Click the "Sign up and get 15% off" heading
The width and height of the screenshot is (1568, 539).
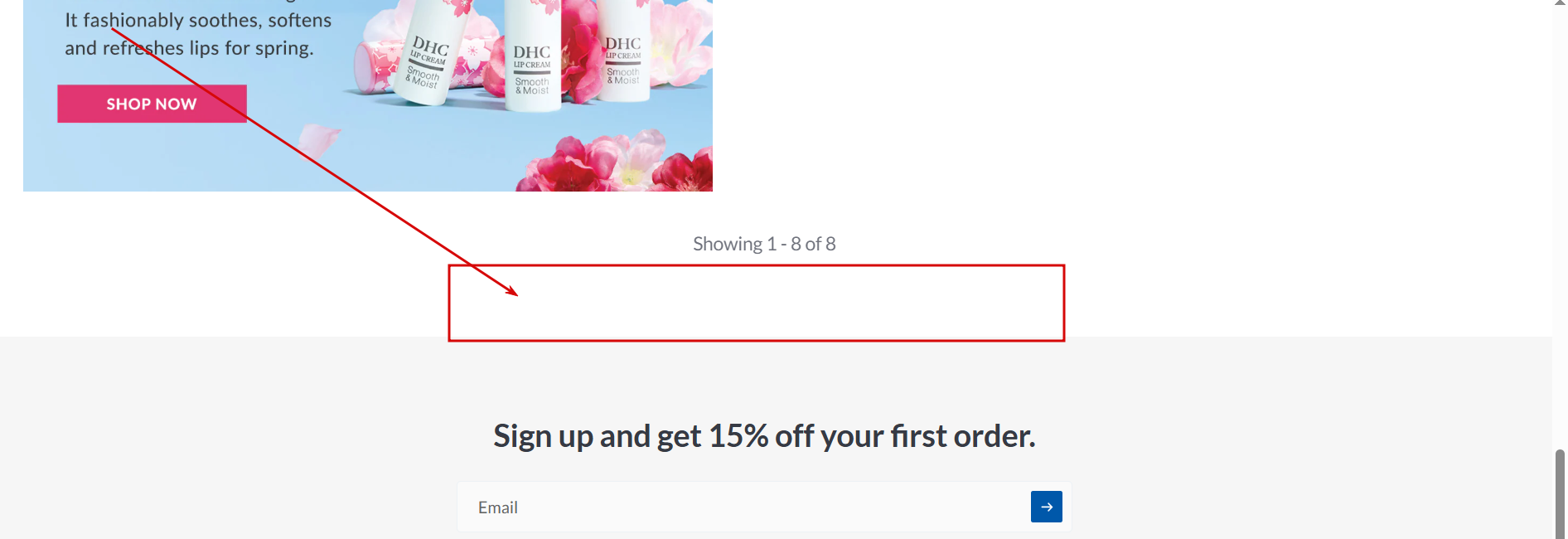click(x=764, y=436)
